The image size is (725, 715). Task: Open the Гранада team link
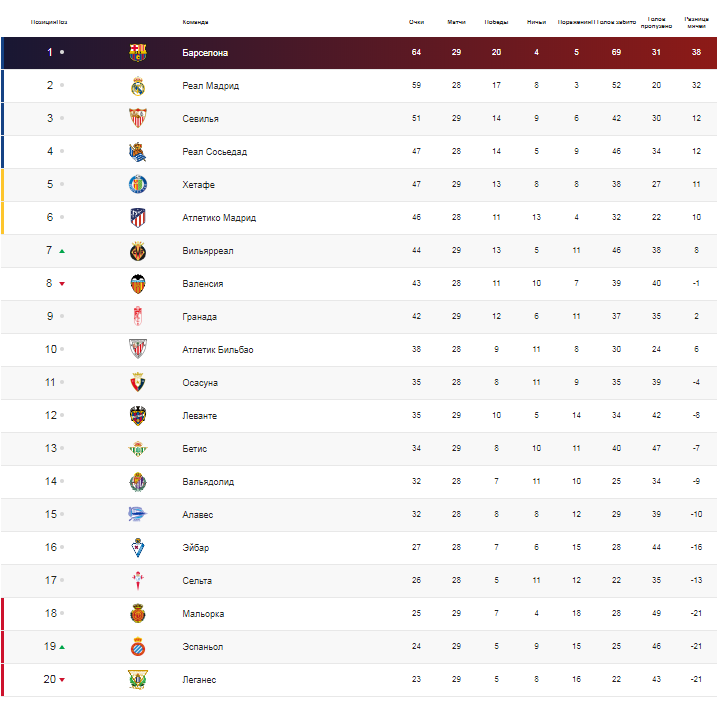[x=199, y=317]
